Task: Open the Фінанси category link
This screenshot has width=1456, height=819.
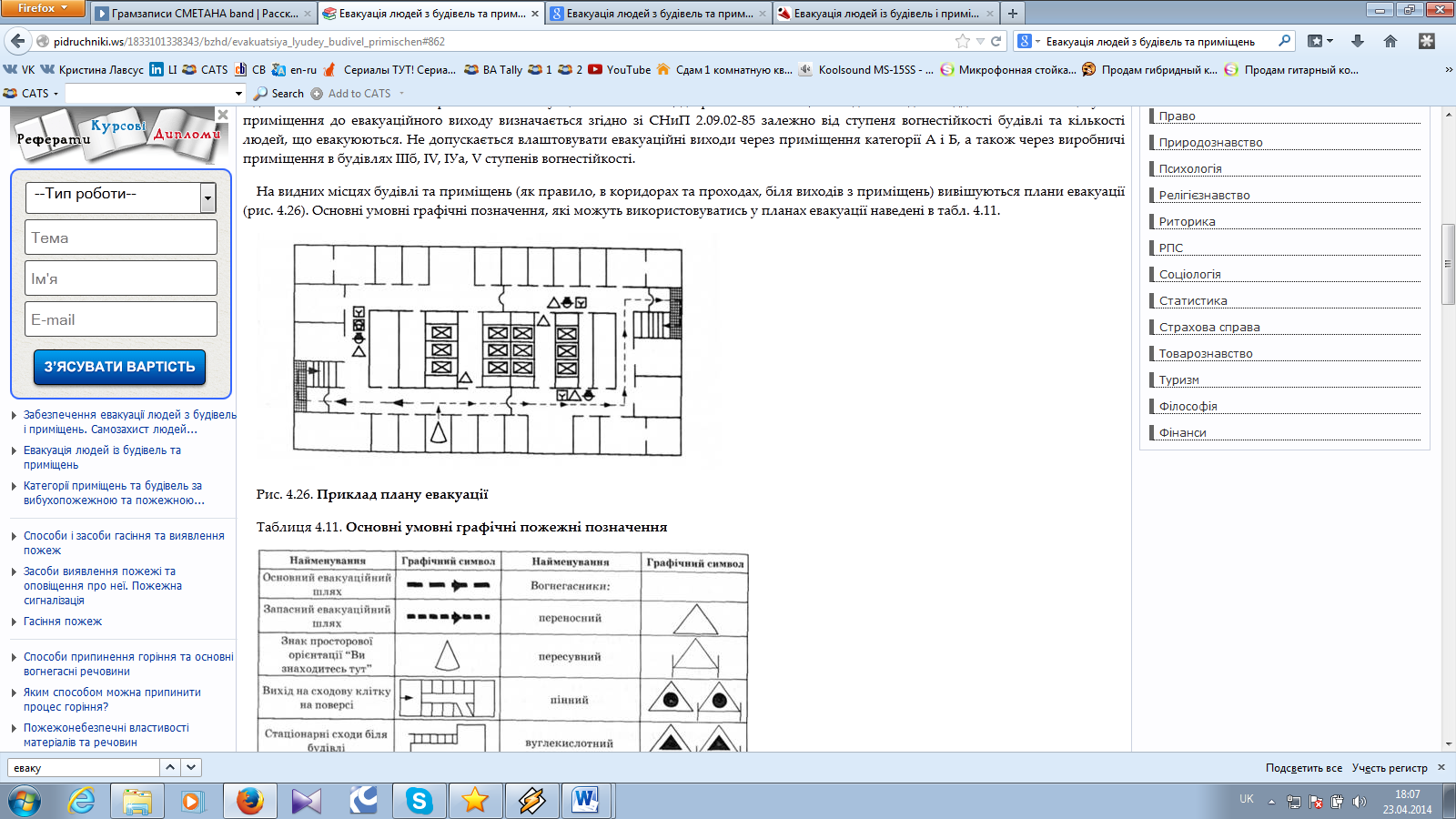Action: pyautogui.click(x=1182, y=432)
